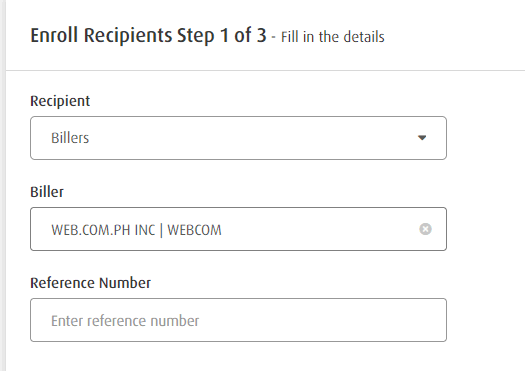Click the "Recipient" field label
525x371 pixels.
pyautogui.click(x=60, y=101)
